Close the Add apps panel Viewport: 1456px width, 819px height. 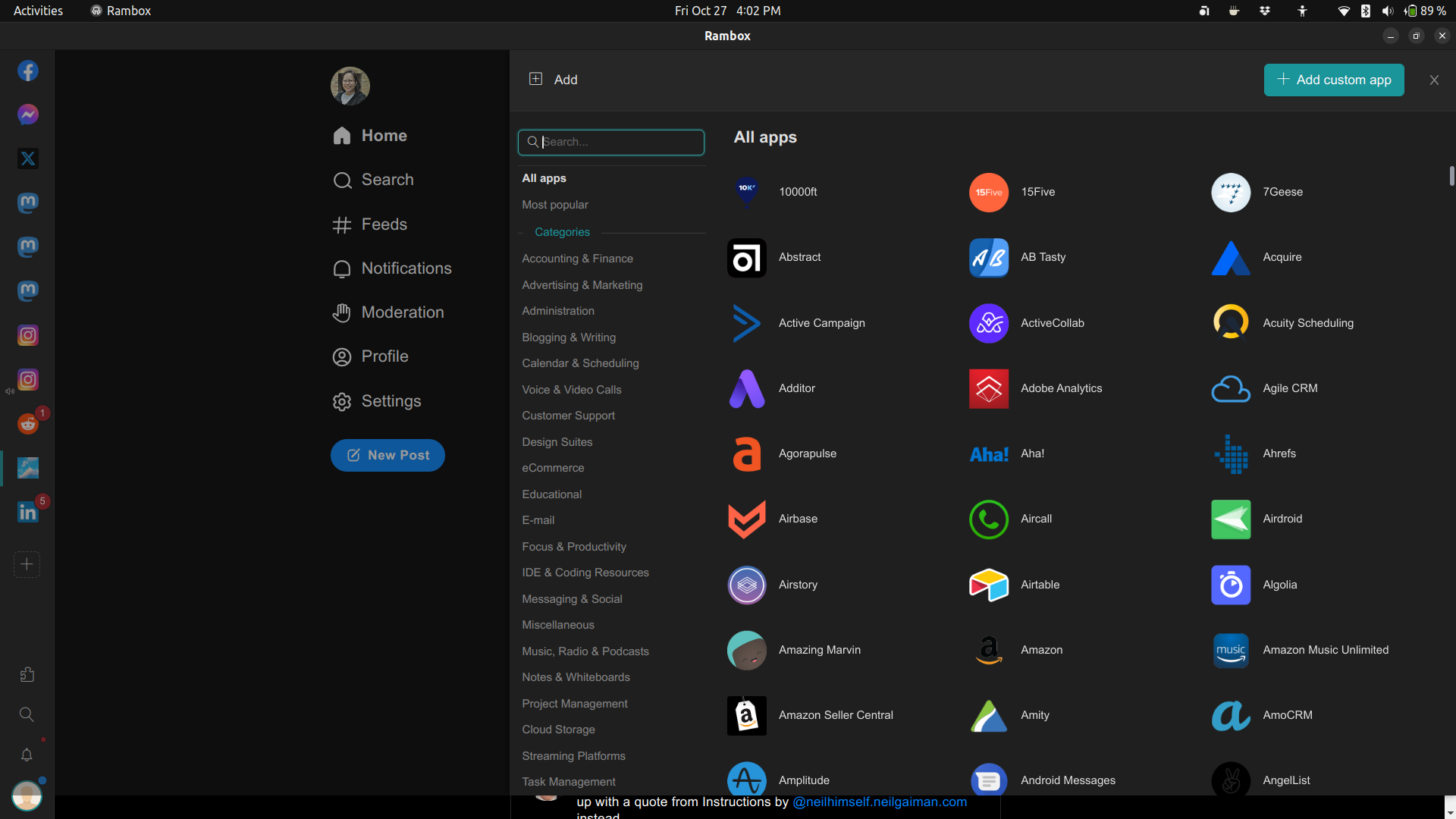(x=1434, y=80)
